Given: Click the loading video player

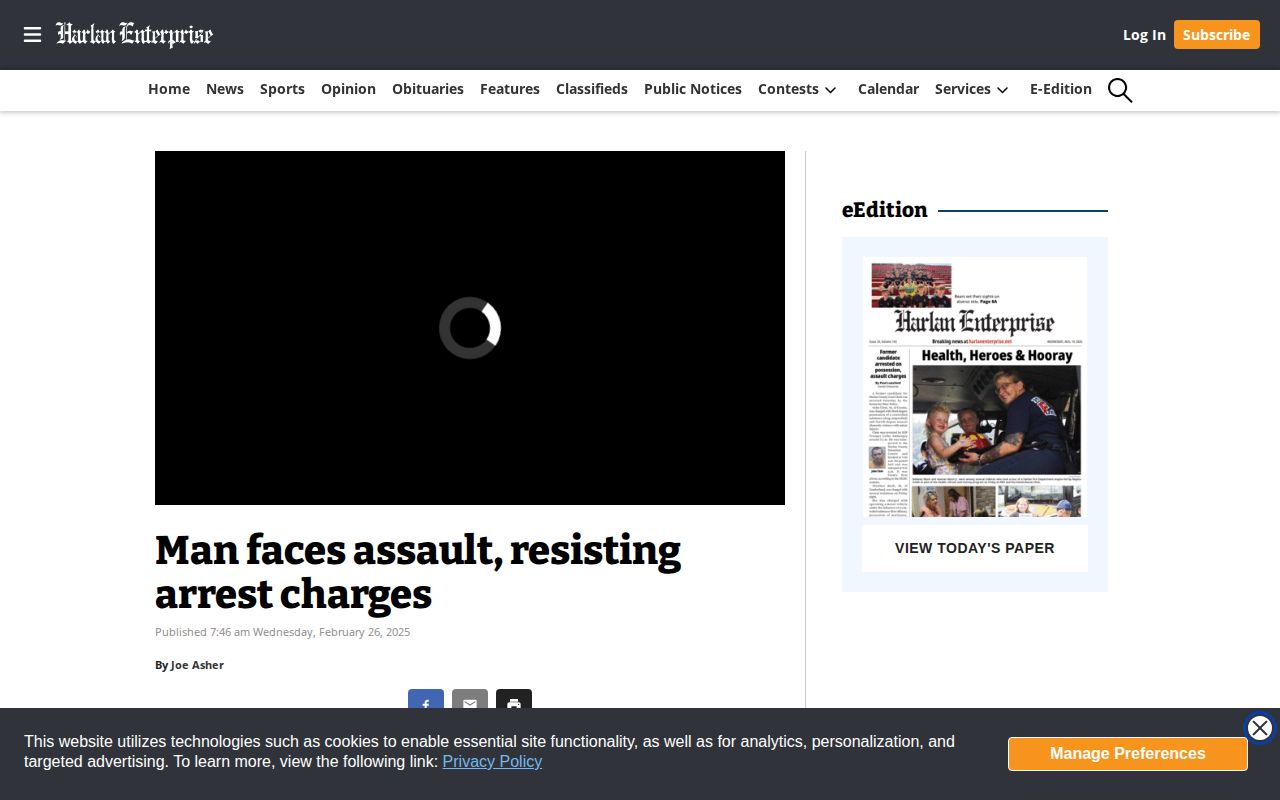Looking at the screenshot, I should tap(470, 328).
